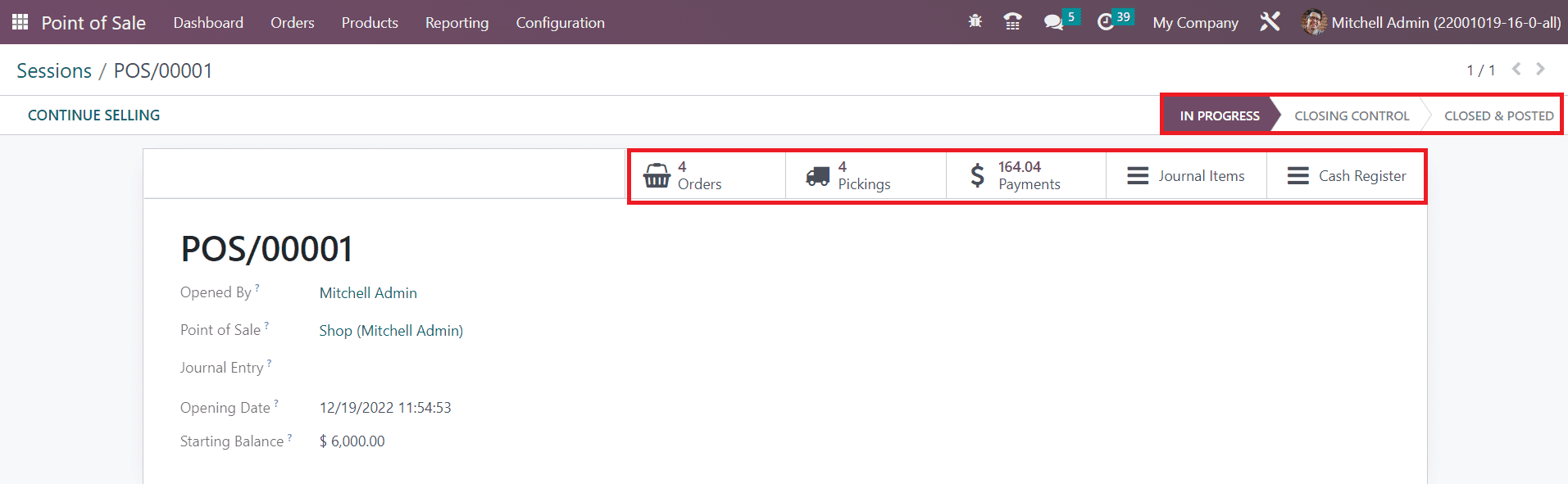The width and height of the screenshot is (1568, 484).
Task: Open the VoIP phone icon
Action: [1012, 22]
